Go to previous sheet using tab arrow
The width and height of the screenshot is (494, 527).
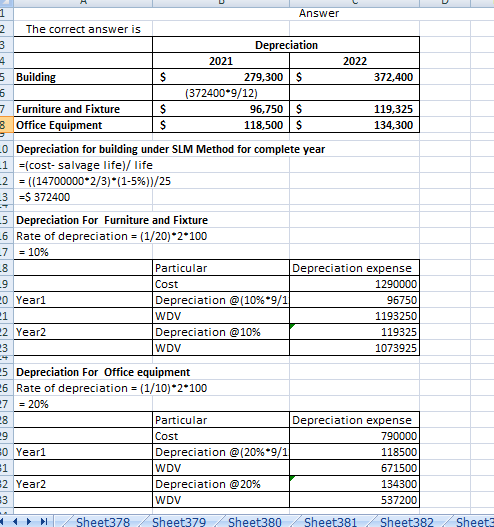coord(15,521)
